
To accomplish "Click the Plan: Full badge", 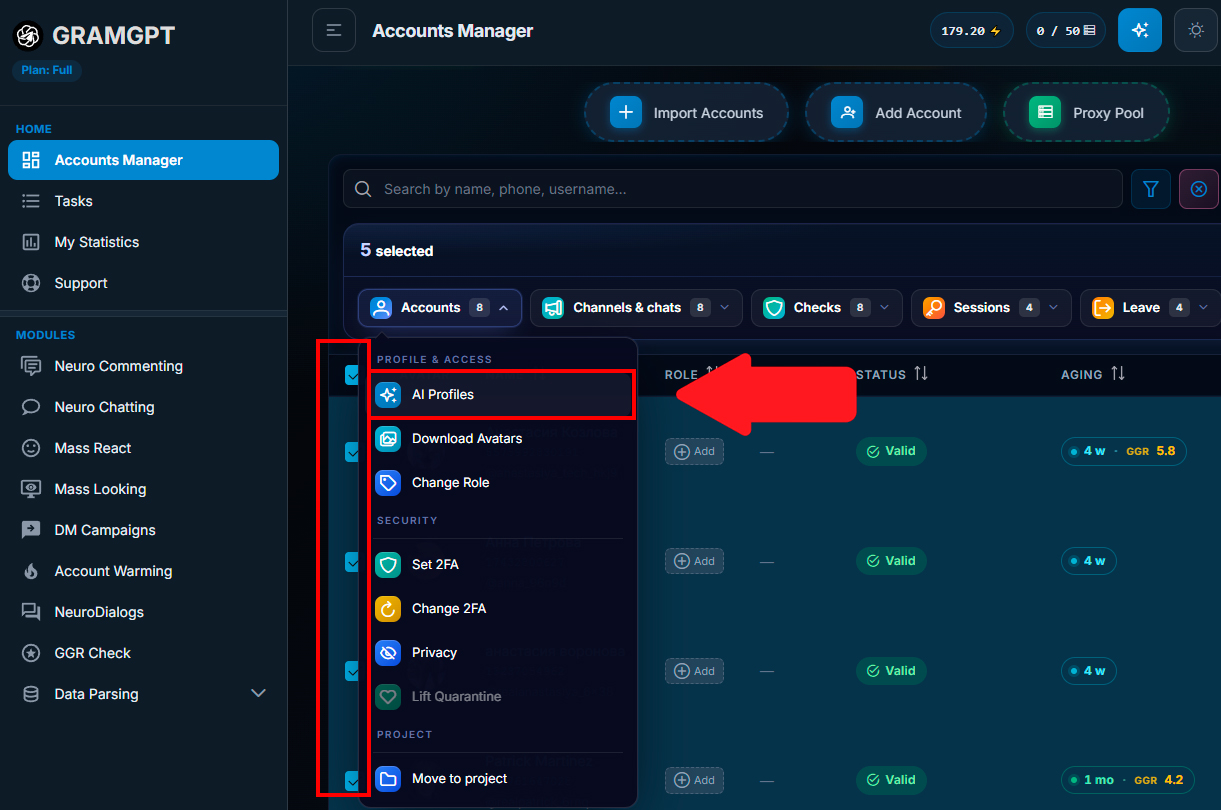I will point(47,70).
